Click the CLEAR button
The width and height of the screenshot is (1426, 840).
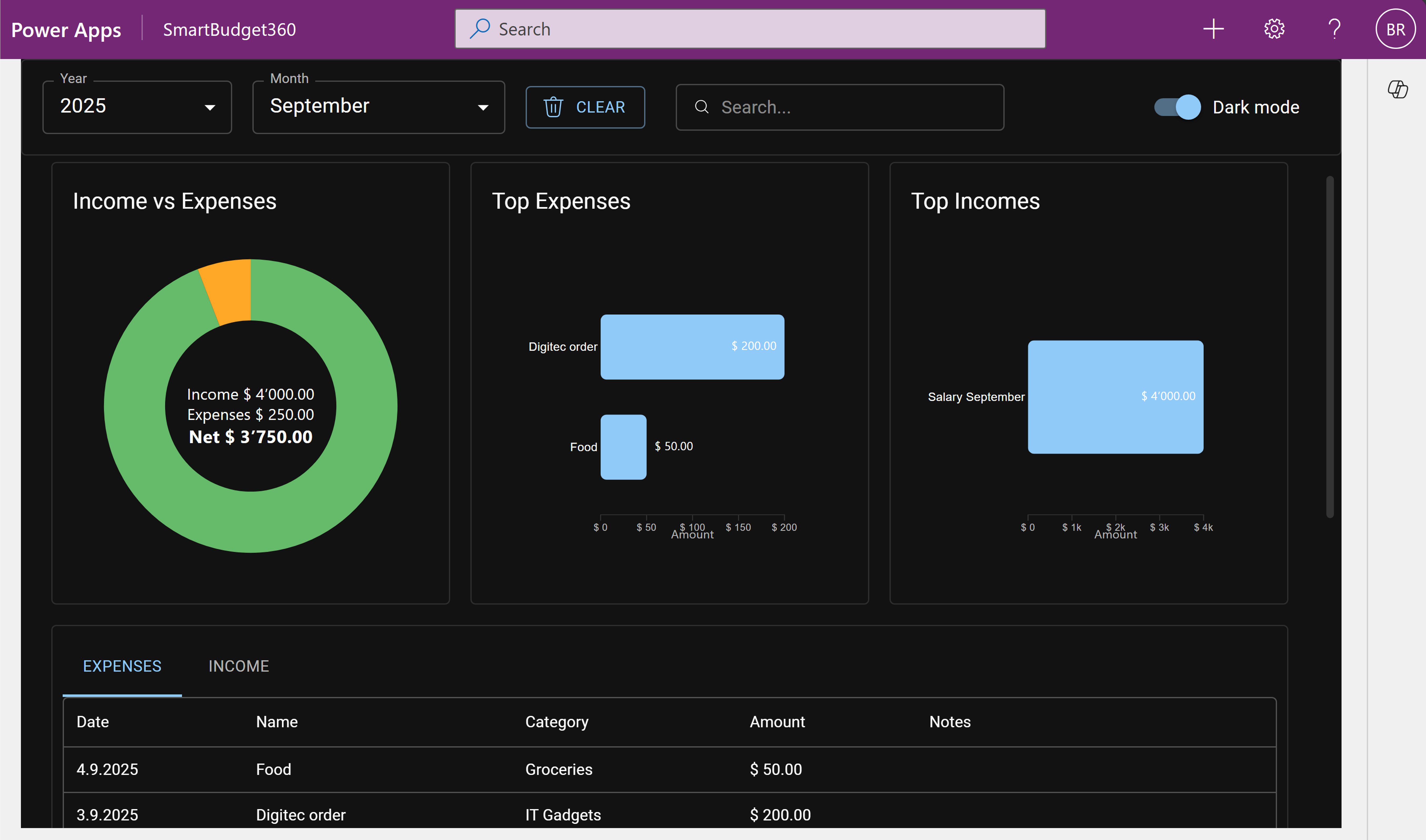pyautogui.click(x=585, y=107)
